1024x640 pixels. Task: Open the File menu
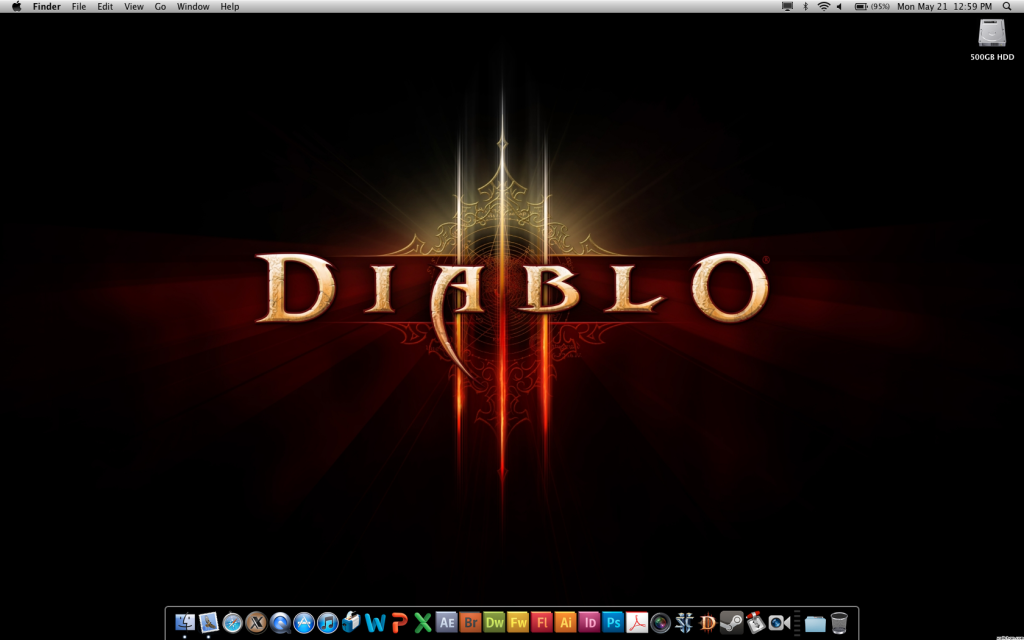point(79,7)
